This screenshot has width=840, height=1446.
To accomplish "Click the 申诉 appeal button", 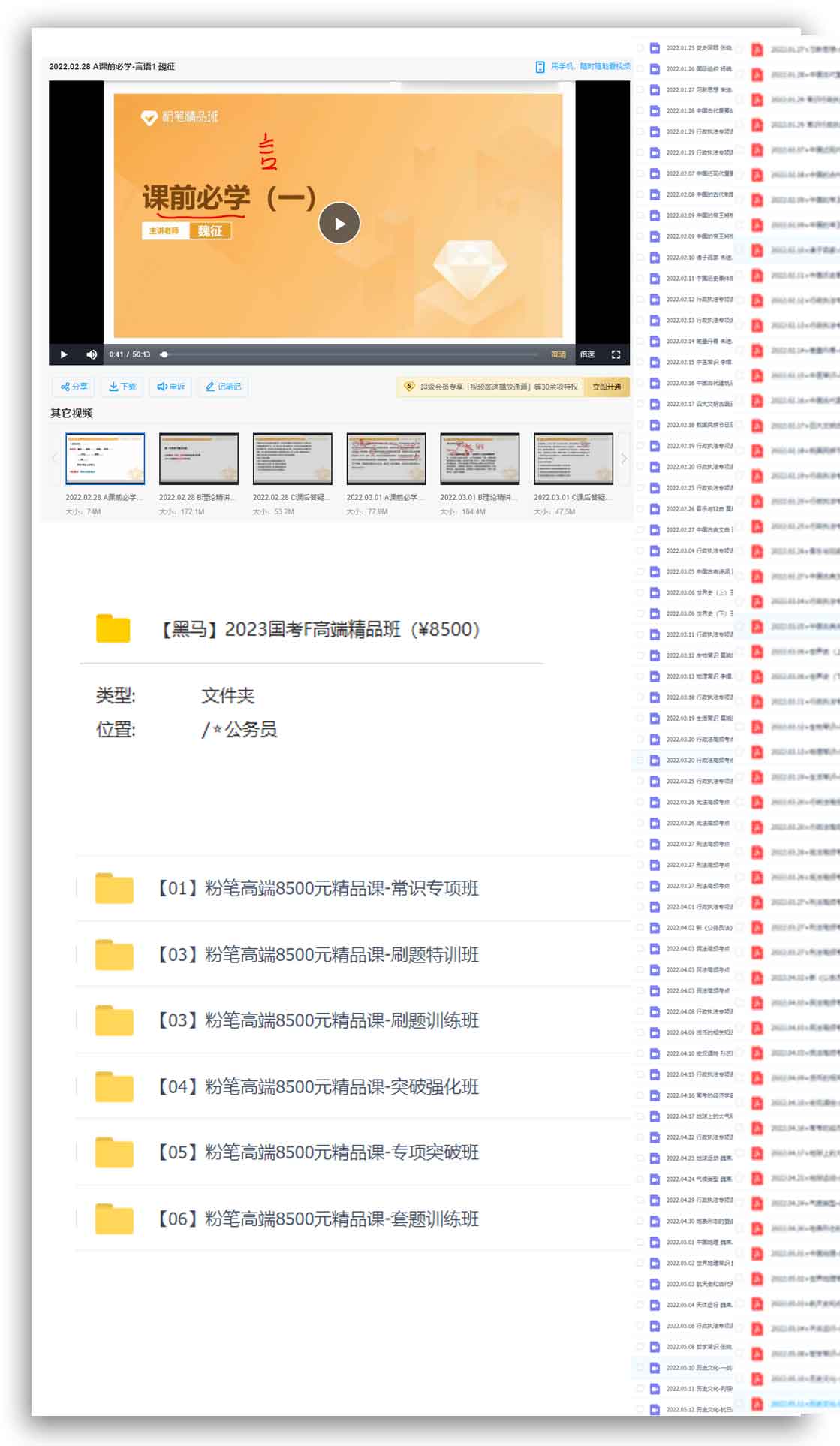I will [170, 387].
